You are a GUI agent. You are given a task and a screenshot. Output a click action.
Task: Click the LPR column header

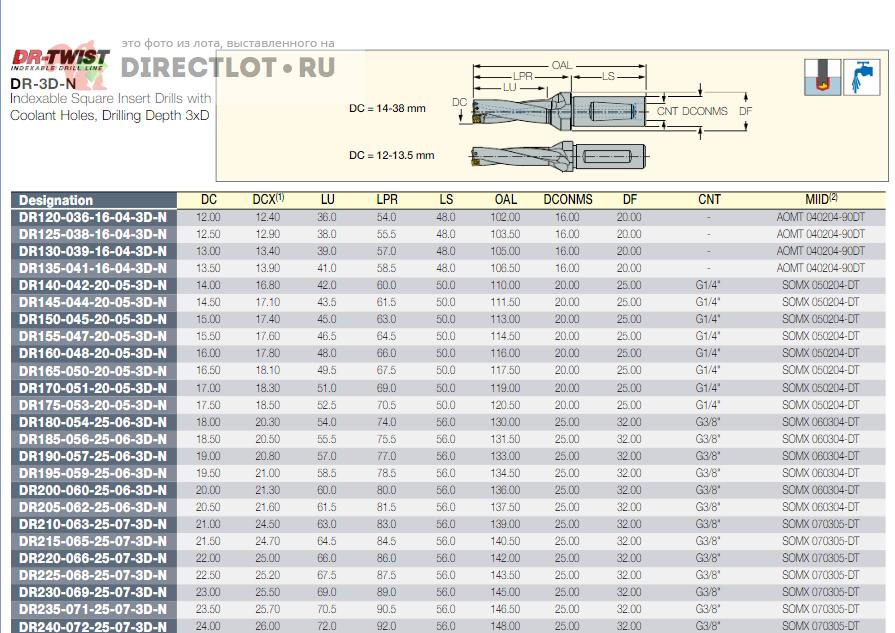coord(386,200)
